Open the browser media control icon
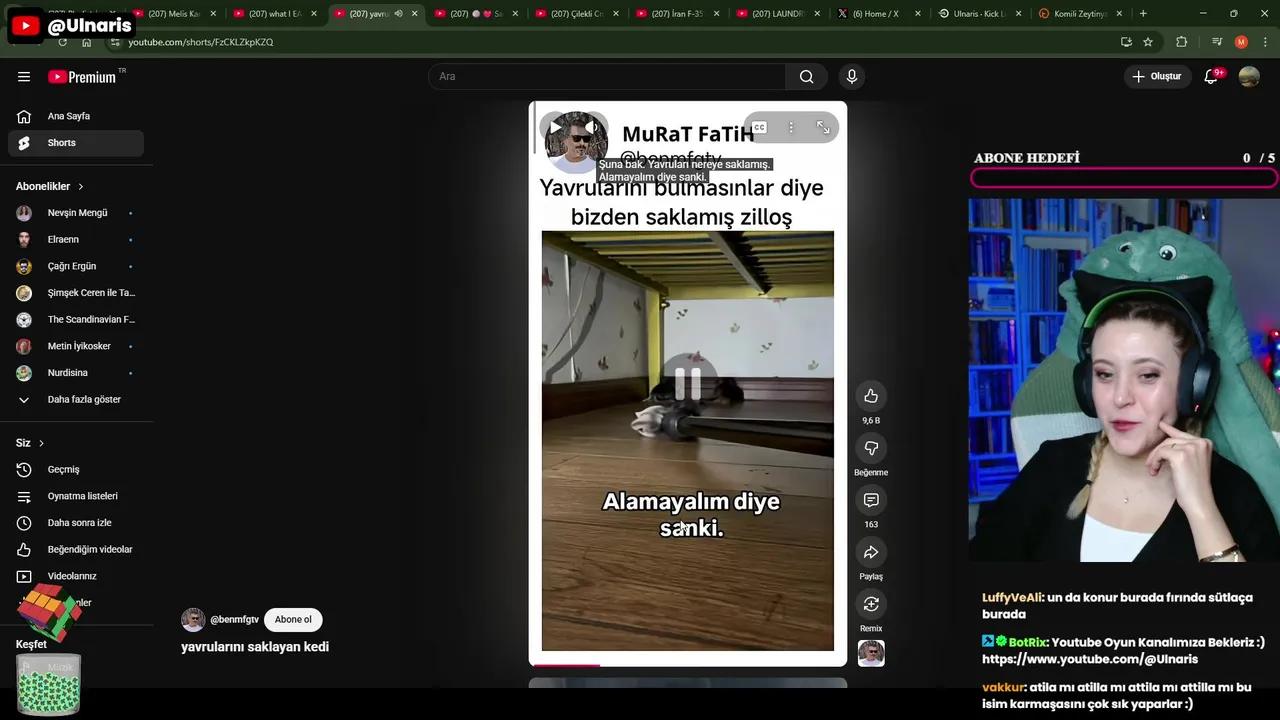Image resolution: width=1280 pixels, height=720 pixels. point(1217,42)
